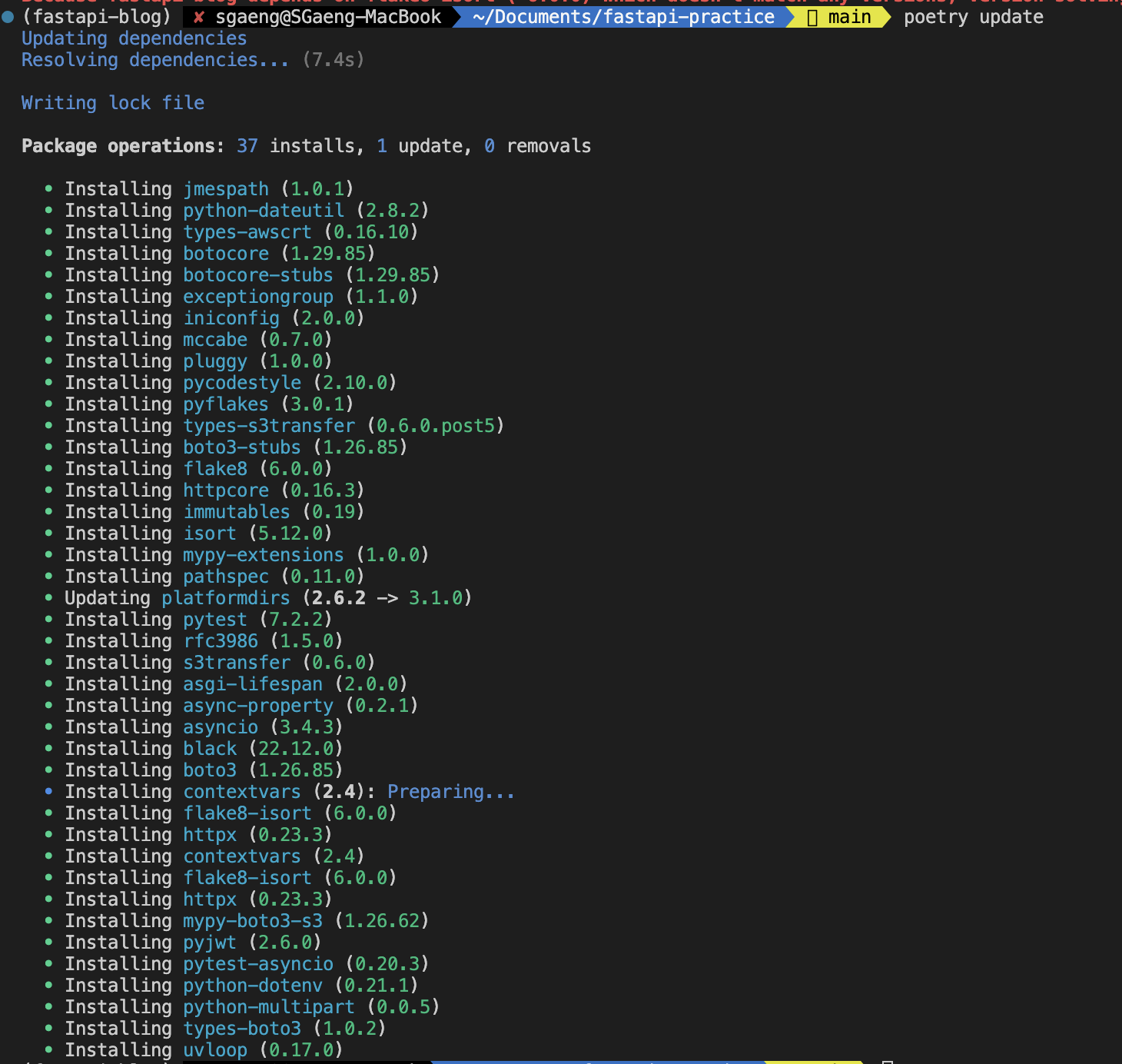Click rfc3986 package name
The image size is (1122, 1064).
(221, 641)
